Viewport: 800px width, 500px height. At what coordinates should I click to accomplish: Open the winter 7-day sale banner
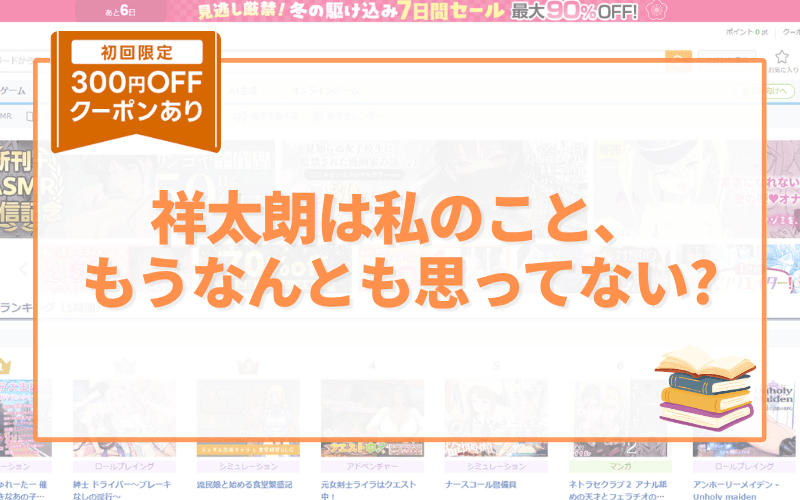400,11
